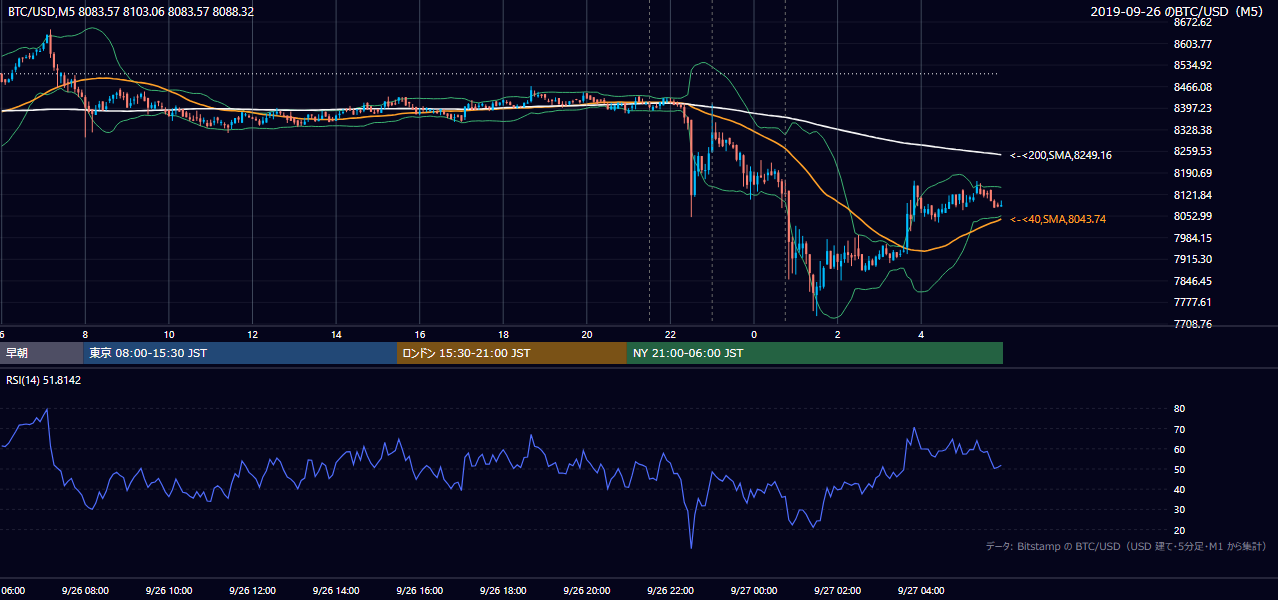This screenshot has height=600, width=1278.
Task: Click the chart title dated 2019-09-26
Action: pyautogui.click(x=1179, y=12)
